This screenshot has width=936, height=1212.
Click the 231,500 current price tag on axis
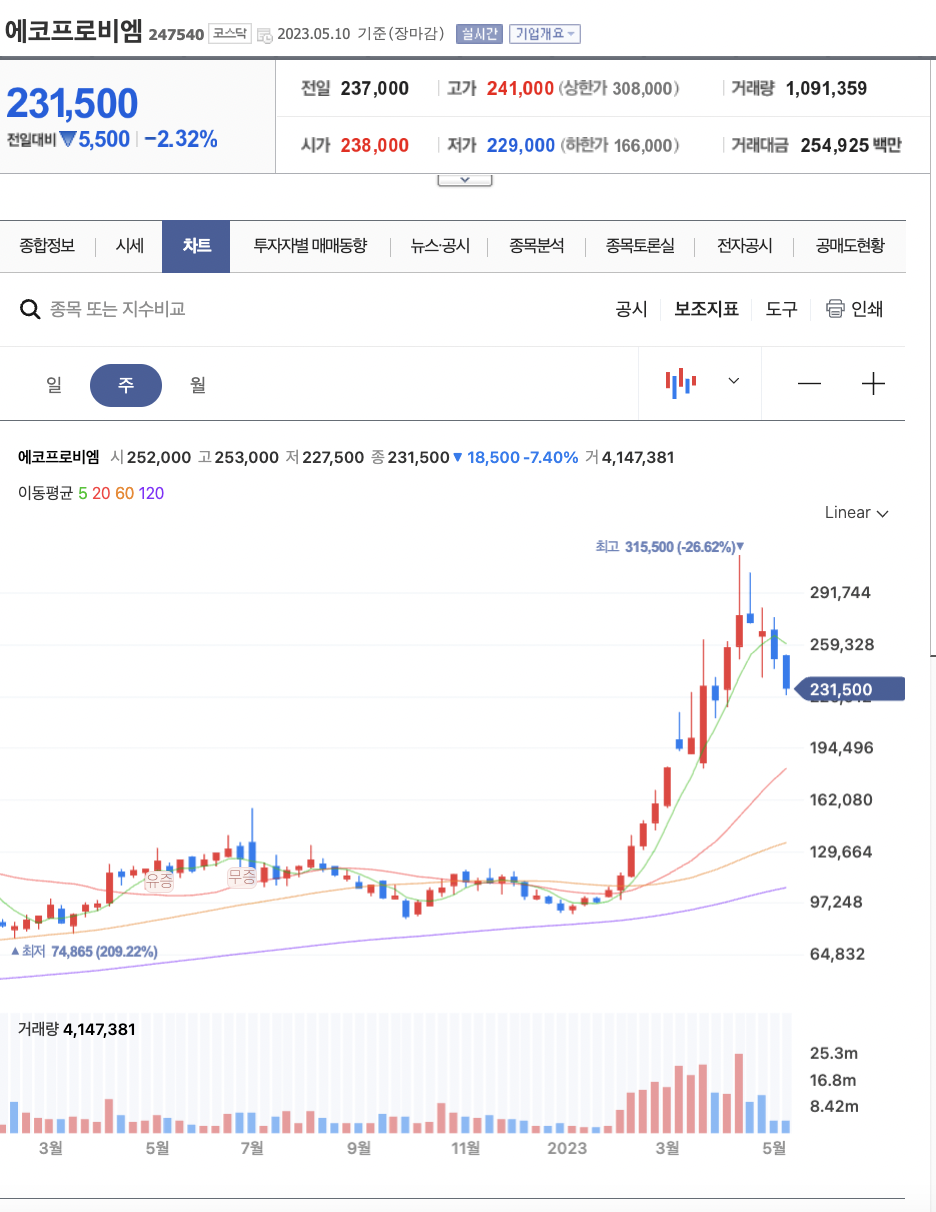[x=849, y=689]
